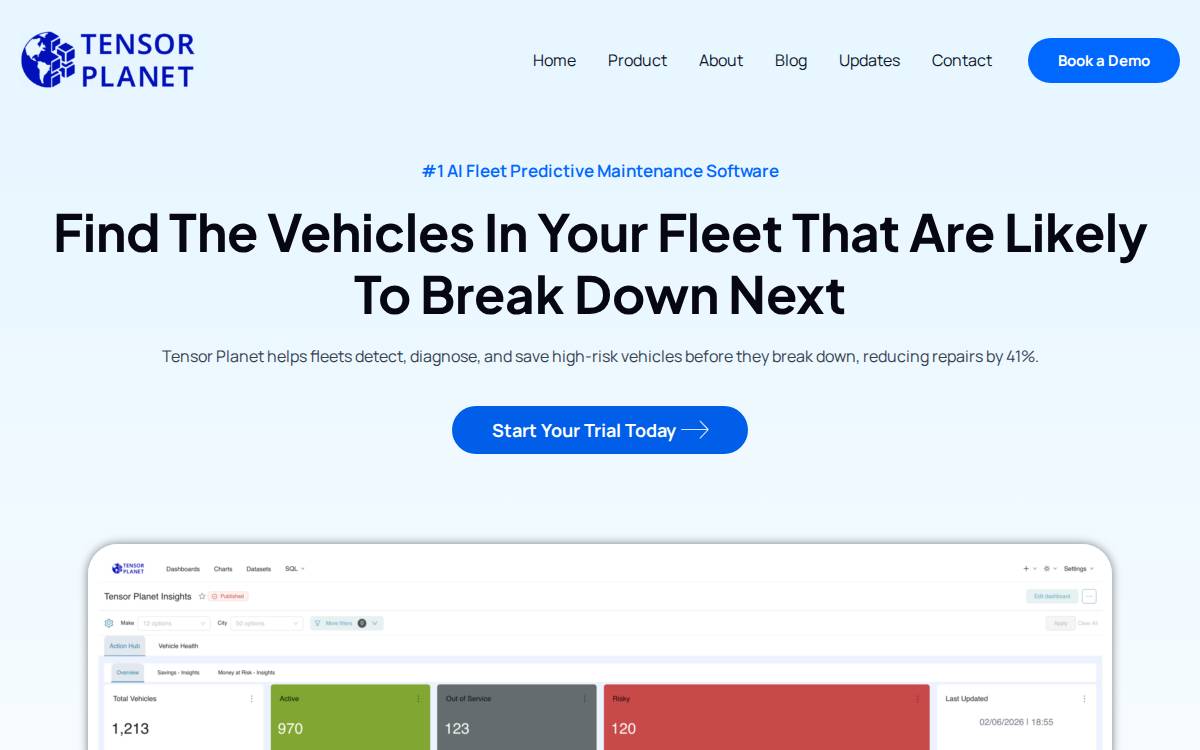
Task: Open the Make filter dropdown
Action: [x=176, y=623]
